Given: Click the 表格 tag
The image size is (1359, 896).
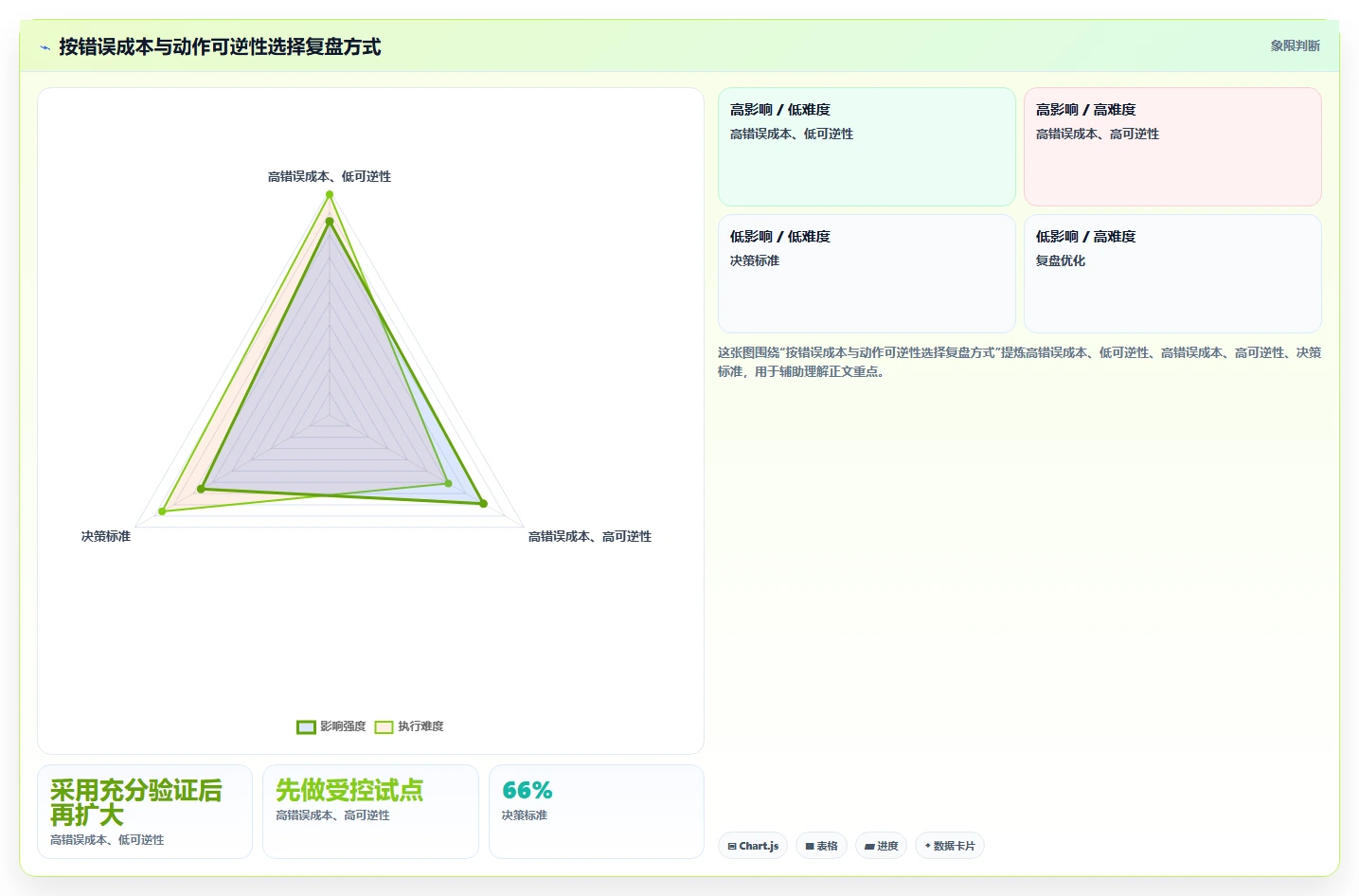Looking at the screenshot, I should 821,846.
